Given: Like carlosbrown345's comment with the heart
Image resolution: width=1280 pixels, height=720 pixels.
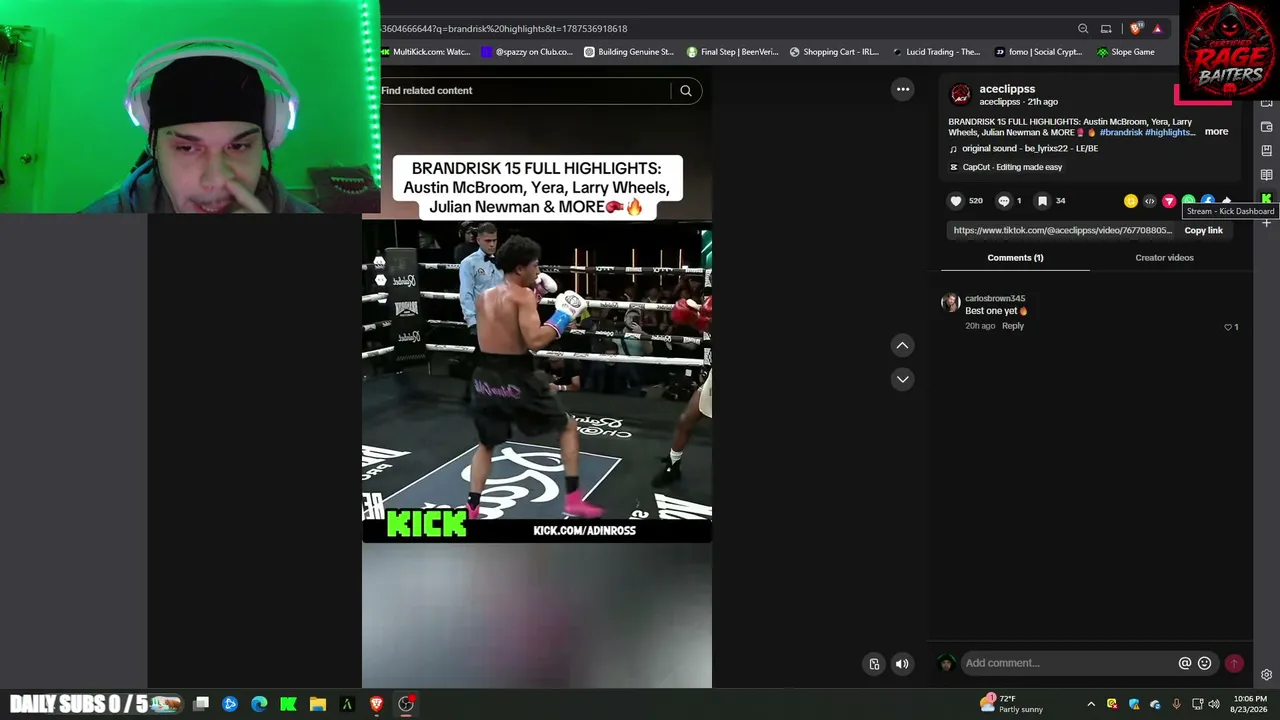Looking at the screenshot, I should click(1228, 327).
